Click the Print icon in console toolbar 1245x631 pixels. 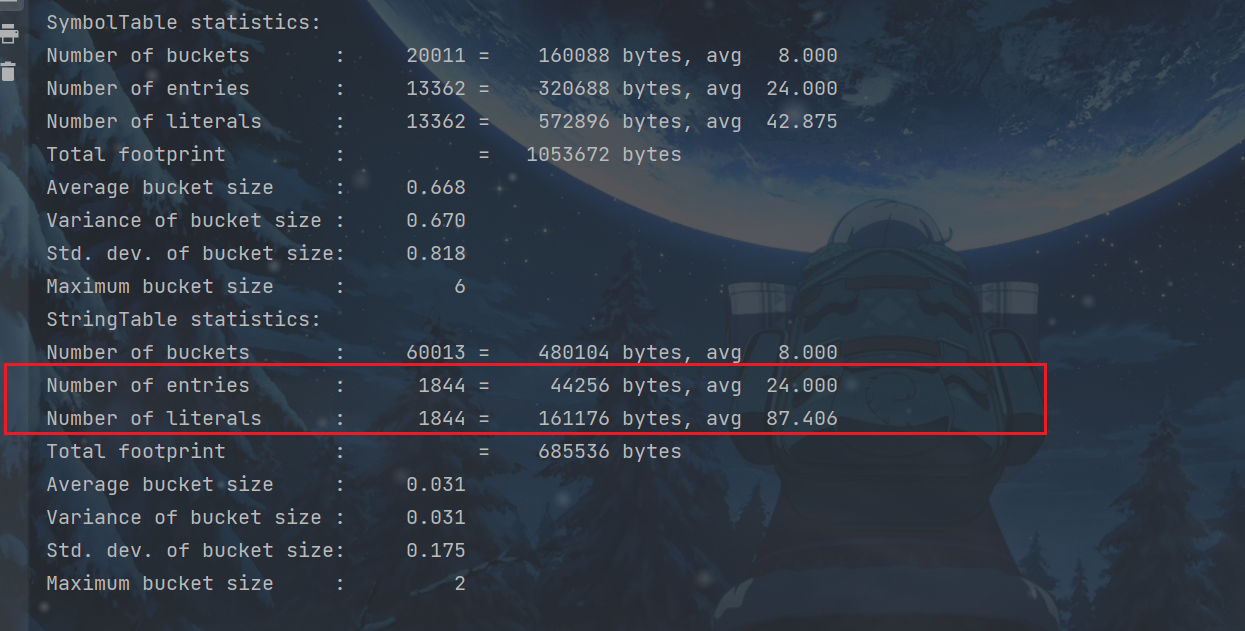point(9,35)
